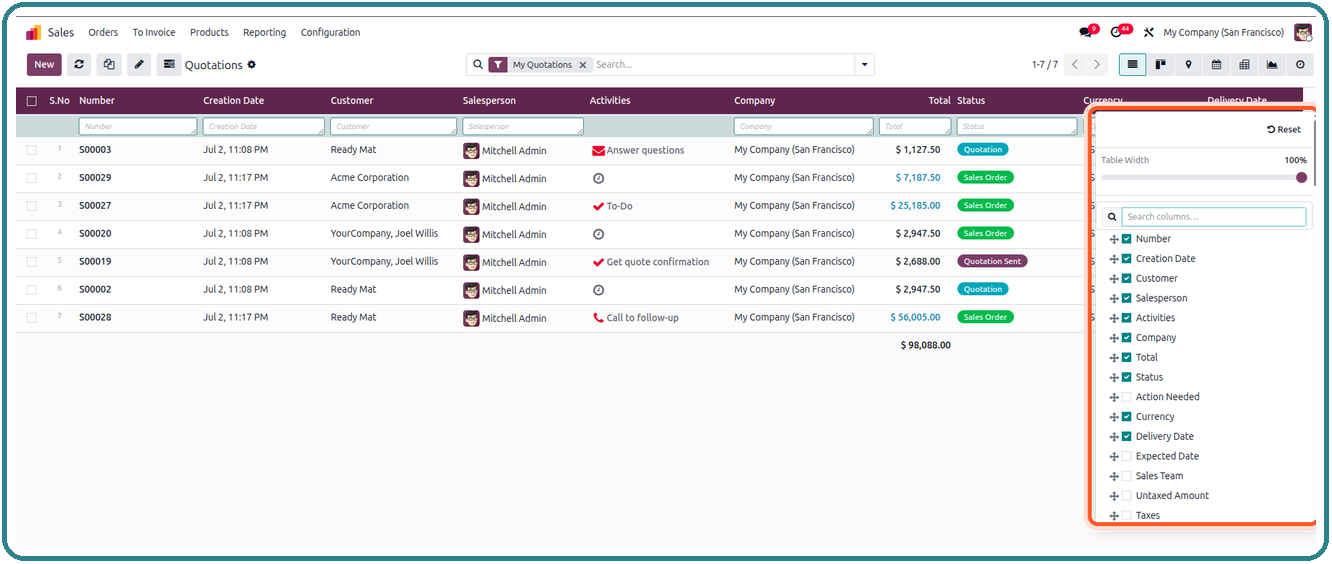Click the New button
Screen dimensions: 1332x564
coord(44,65)
